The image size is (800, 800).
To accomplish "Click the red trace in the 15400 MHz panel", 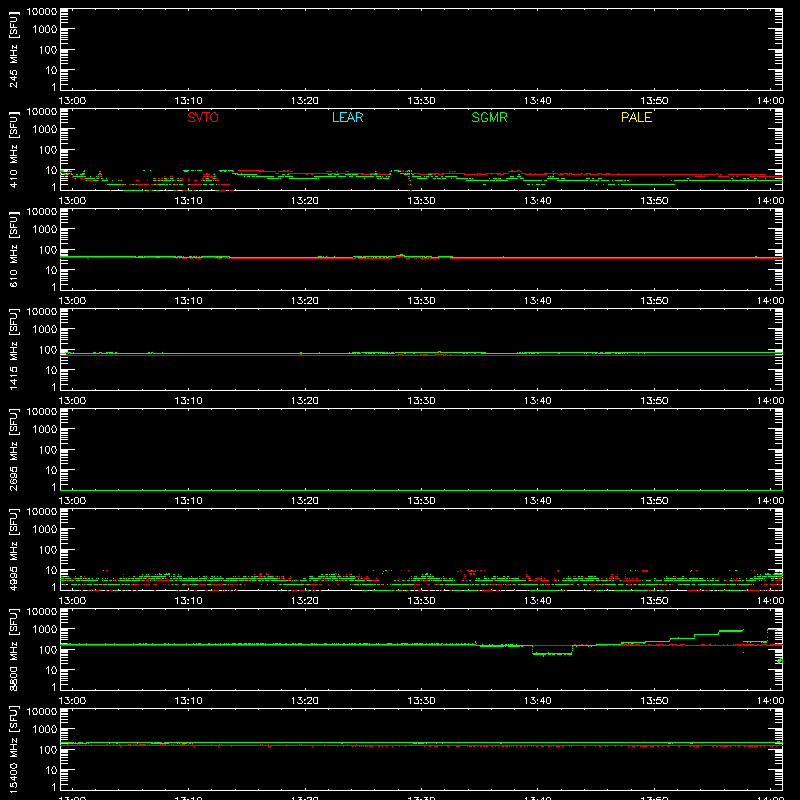I will point(421,746).
